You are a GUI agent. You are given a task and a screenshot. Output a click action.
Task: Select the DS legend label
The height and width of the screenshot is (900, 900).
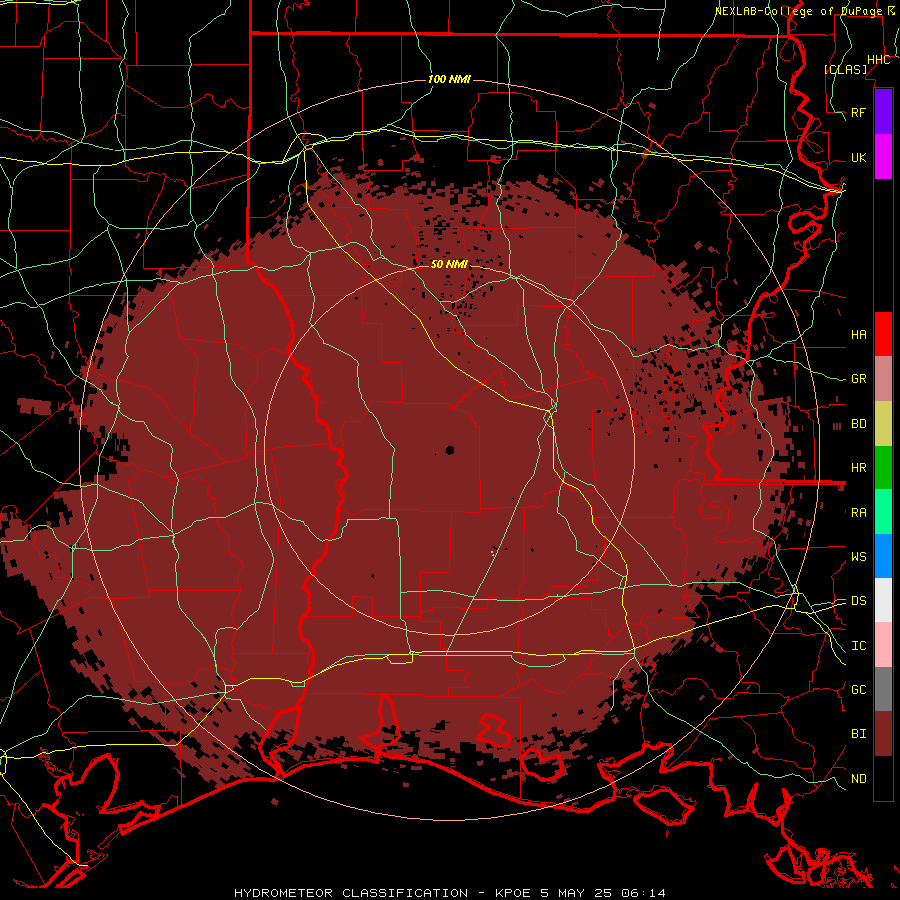pos(859,601)
